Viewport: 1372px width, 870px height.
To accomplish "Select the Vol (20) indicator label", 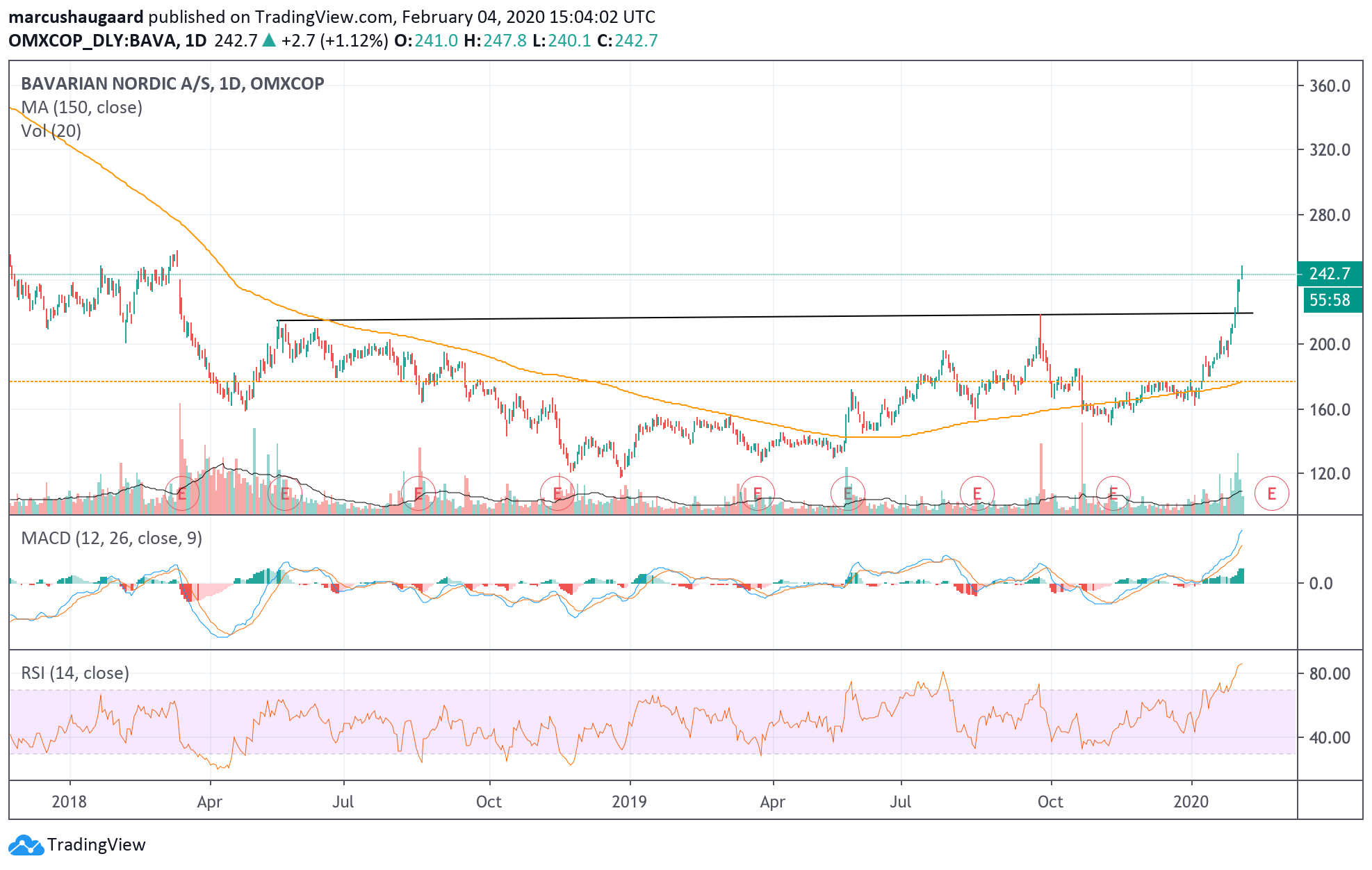I will tap(51, 131).
